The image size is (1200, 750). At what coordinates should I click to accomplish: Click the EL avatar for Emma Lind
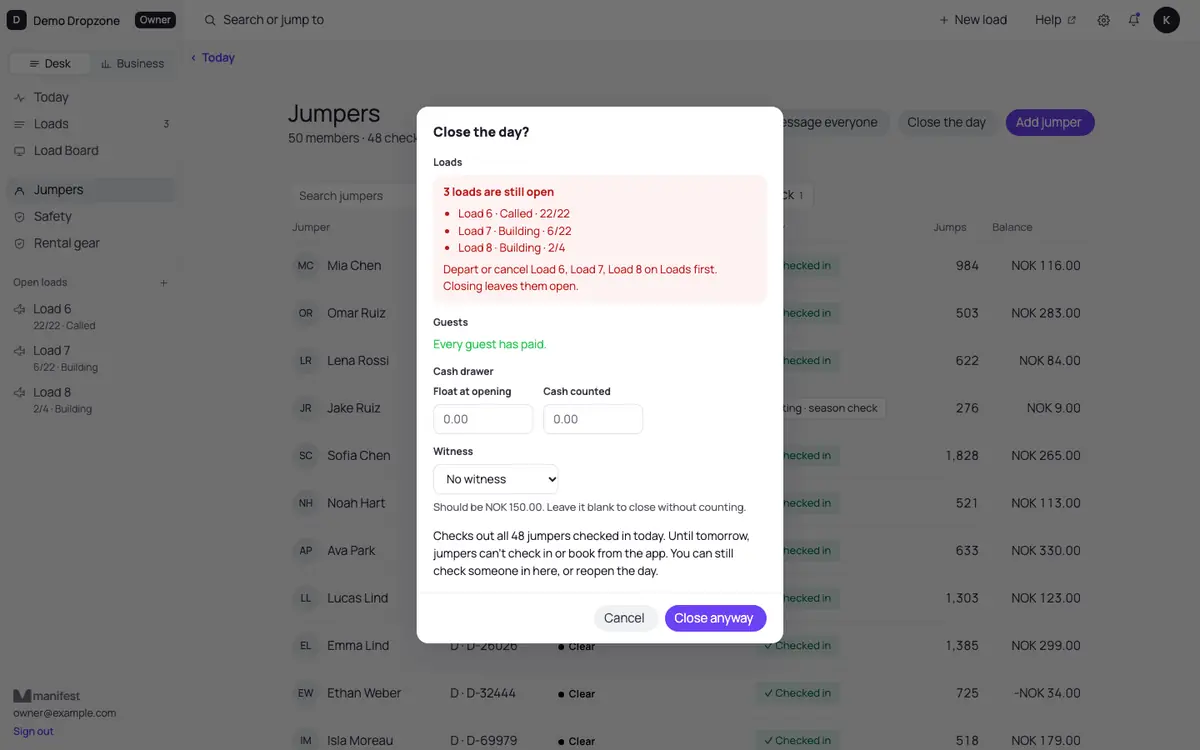point(306,646)
